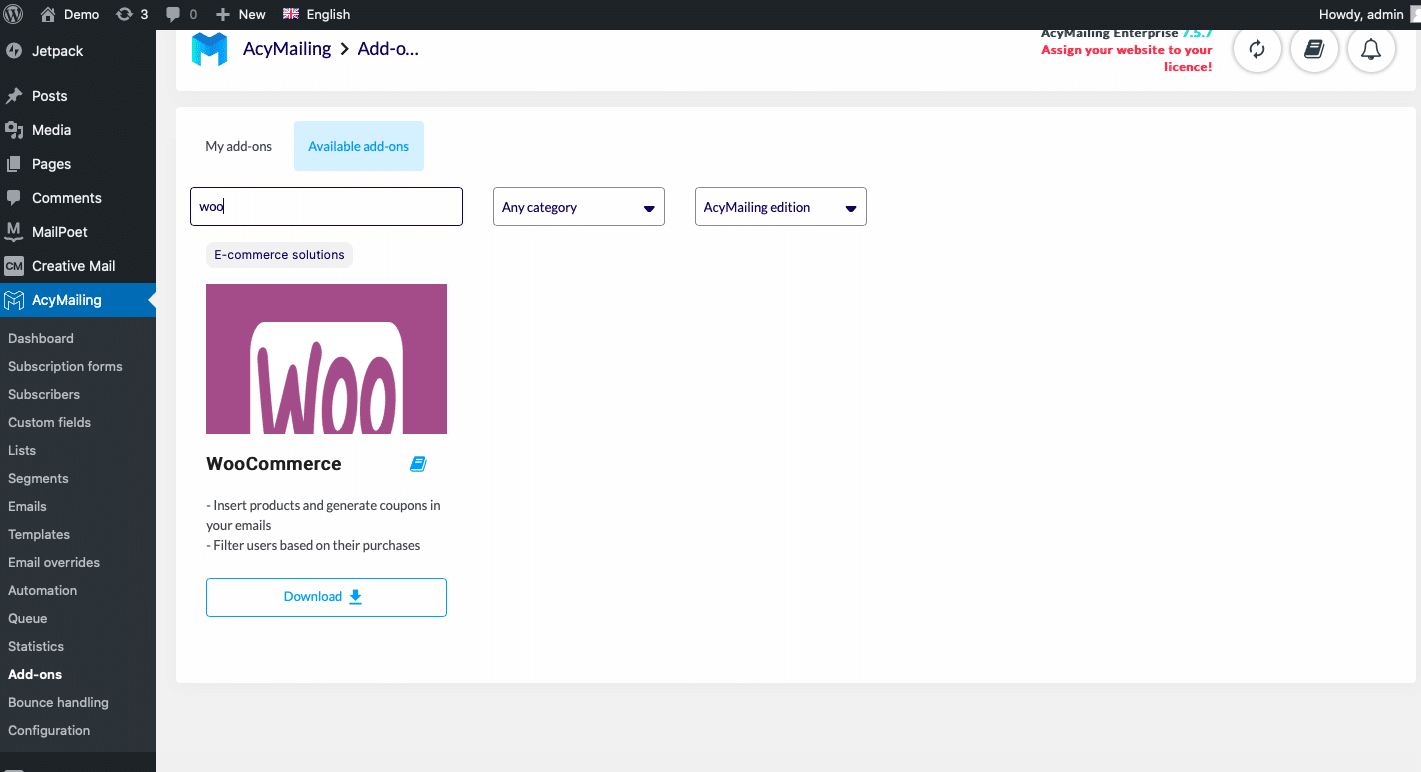The height and width of the screenshot is (772, 1421).
Task: Click the WooCommerce add-on thumbnail
Action: coord(326,359)
